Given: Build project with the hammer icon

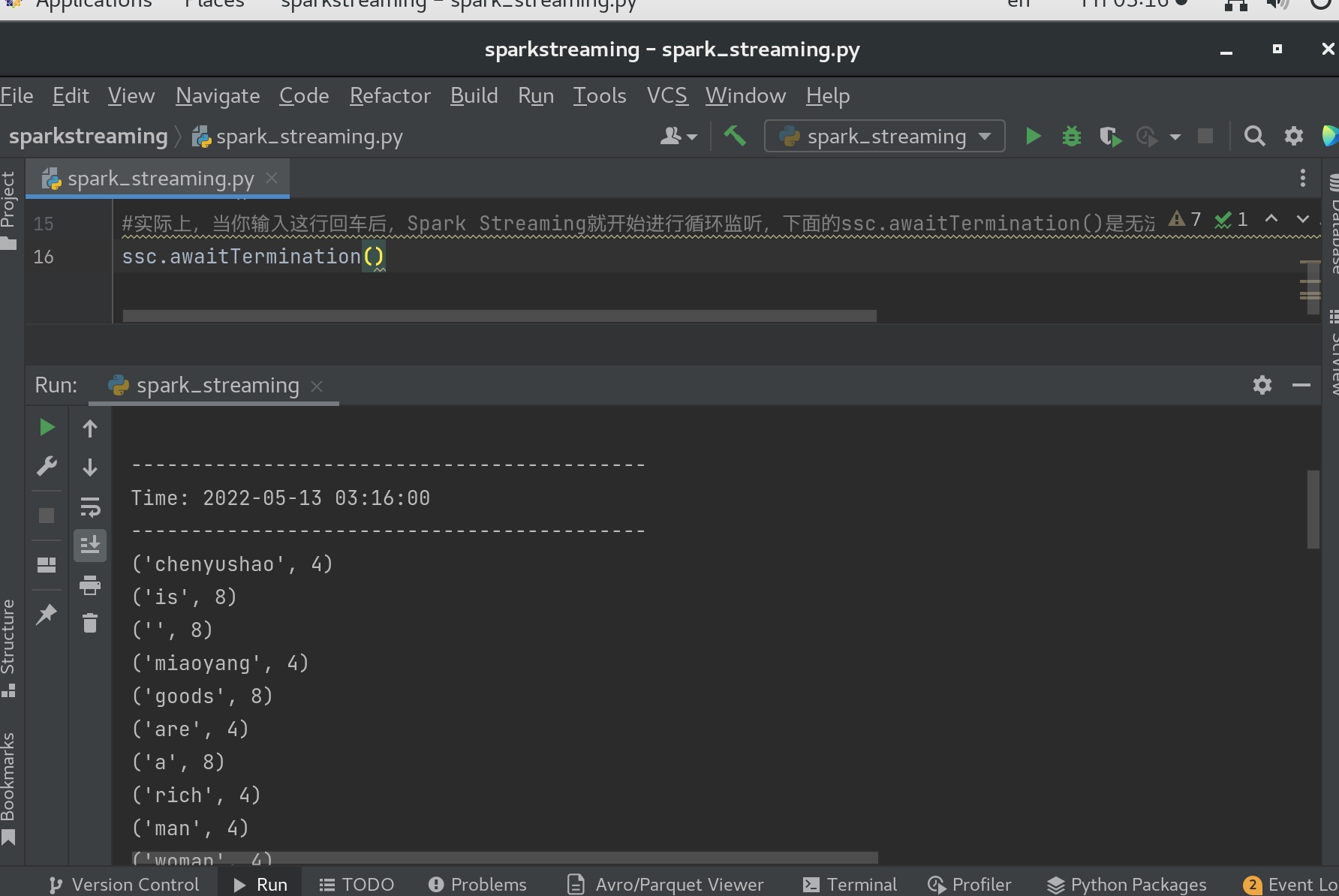Looking at the screenshot, I should pos(735,136).
